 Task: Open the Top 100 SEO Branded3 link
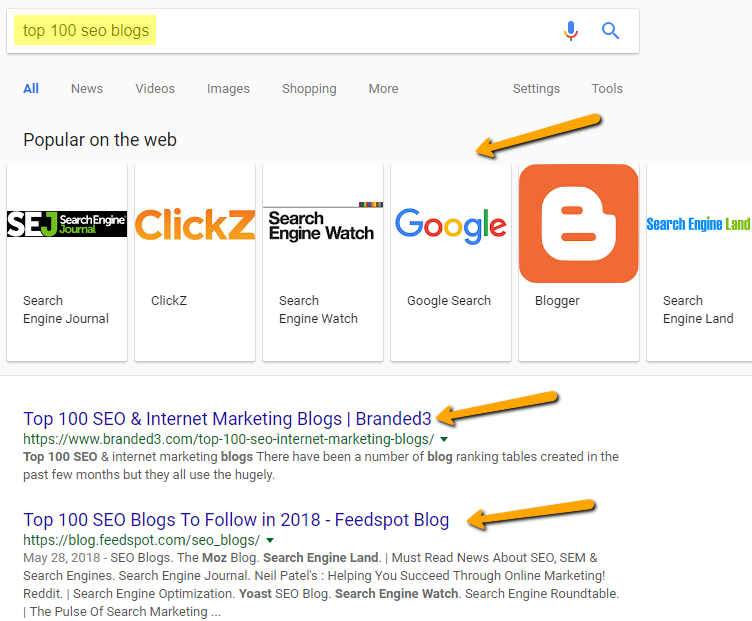pyautogui.click(x=227, y=419)
